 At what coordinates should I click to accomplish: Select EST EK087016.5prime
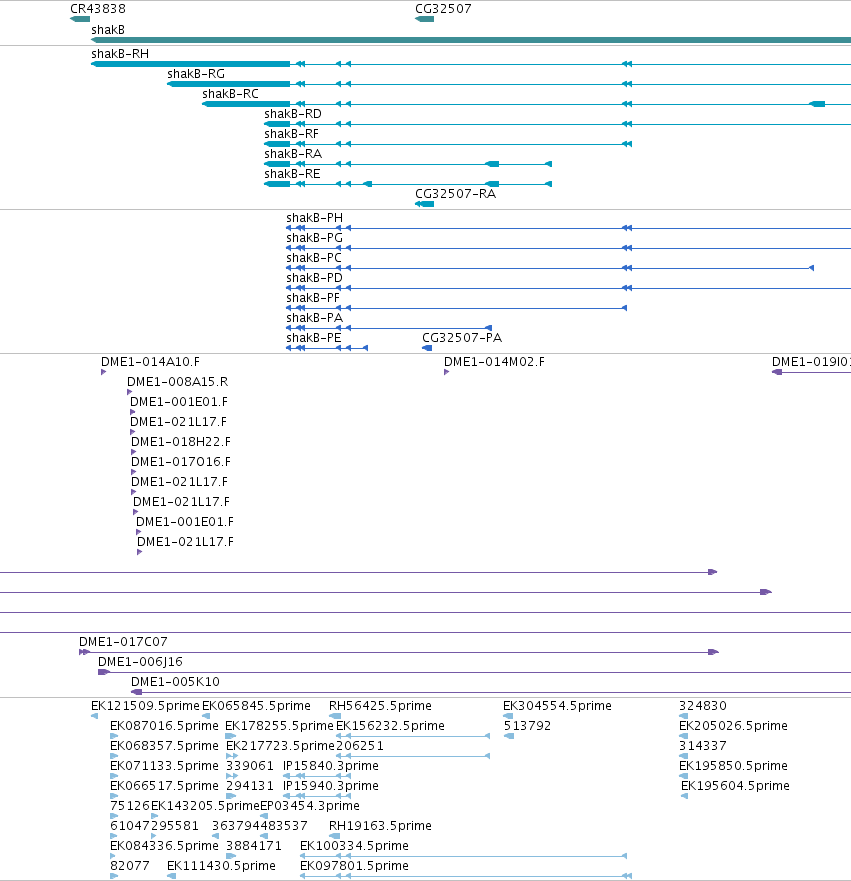[x=114, y=736]
